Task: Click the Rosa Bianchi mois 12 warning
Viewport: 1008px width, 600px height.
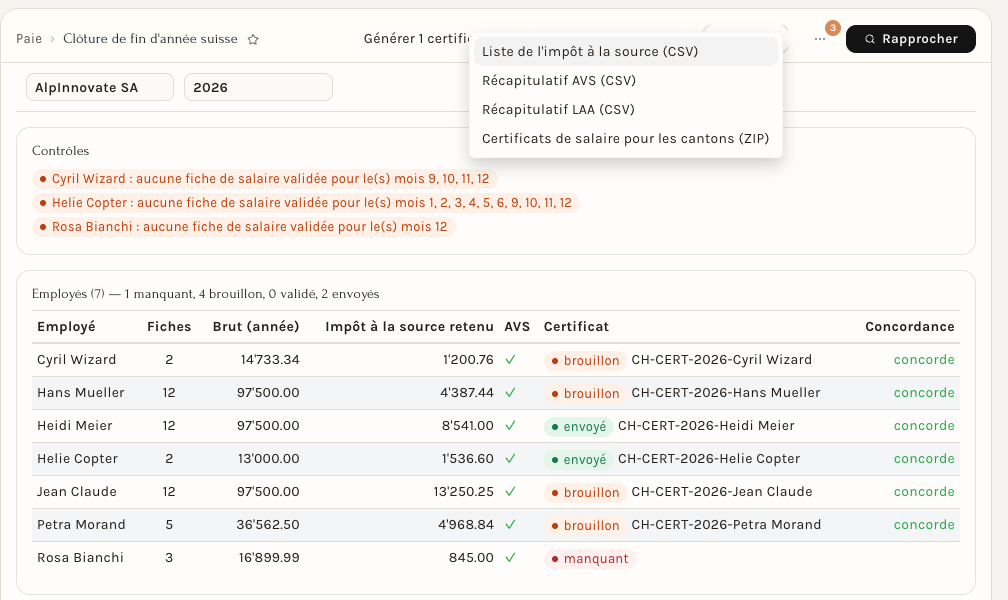Action: tap(244, 226)
